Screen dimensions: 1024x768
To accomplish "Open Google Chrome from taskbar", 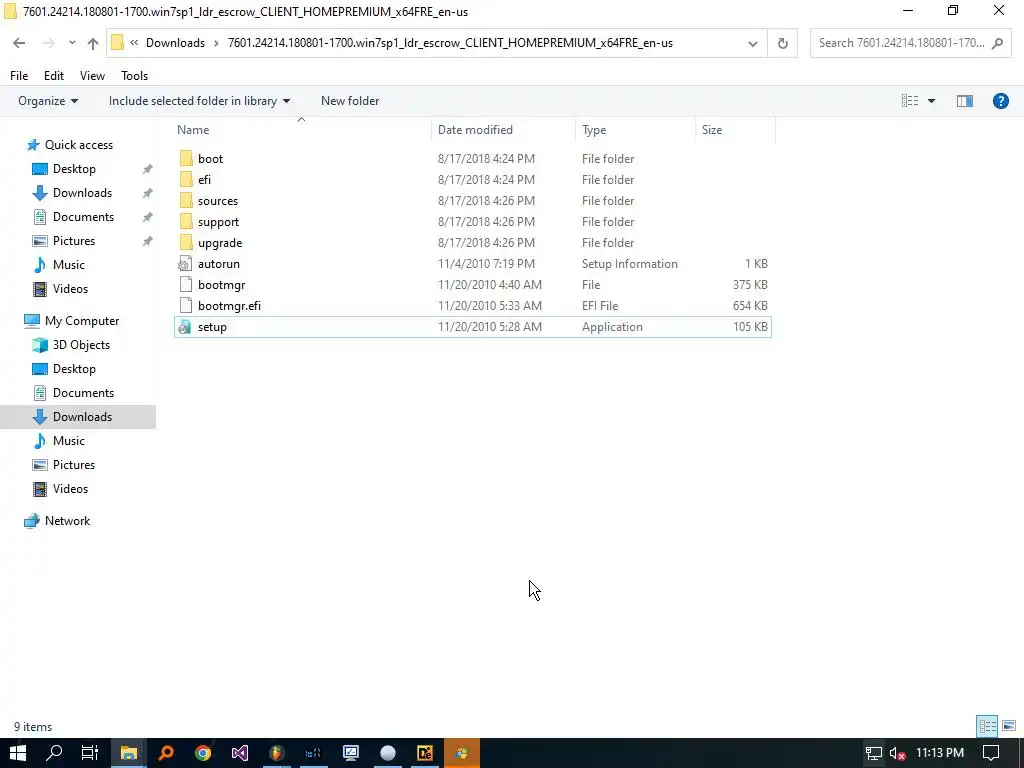I will [202, 753].
